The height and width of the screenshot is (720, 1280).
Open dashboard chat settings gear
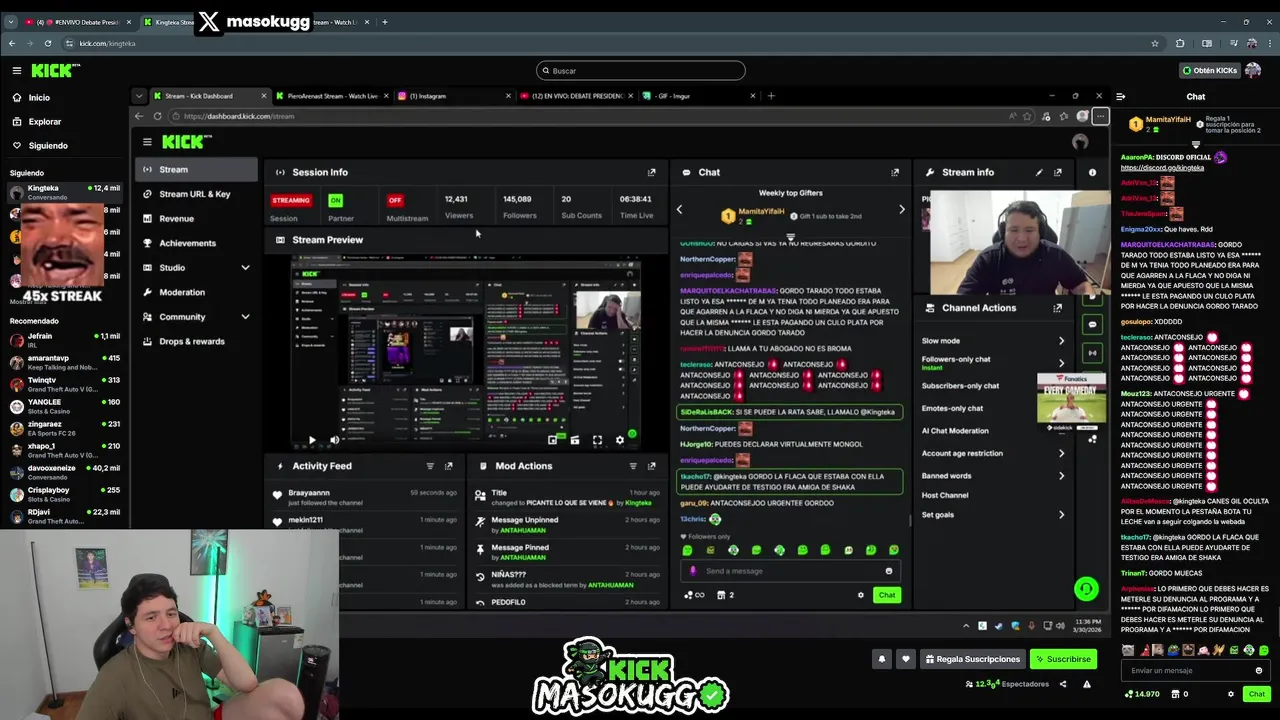click(860, 595)
